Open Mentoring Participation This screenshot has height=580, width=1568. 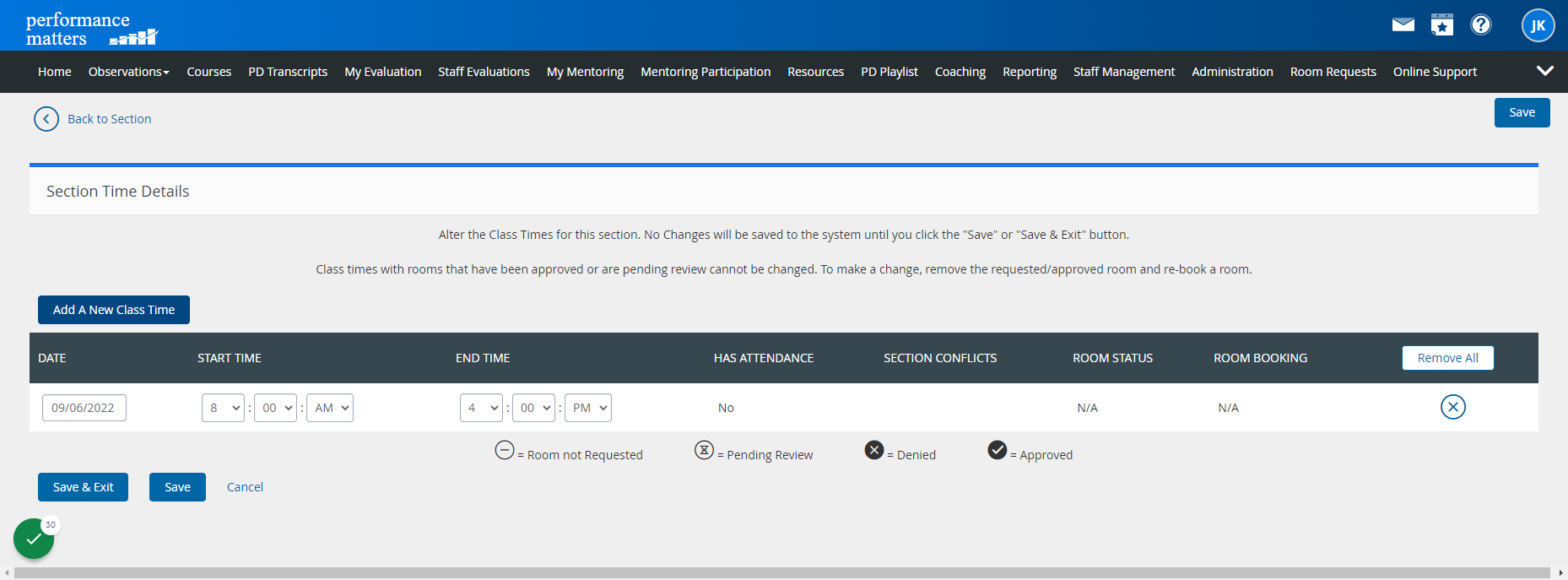[706, 72]
